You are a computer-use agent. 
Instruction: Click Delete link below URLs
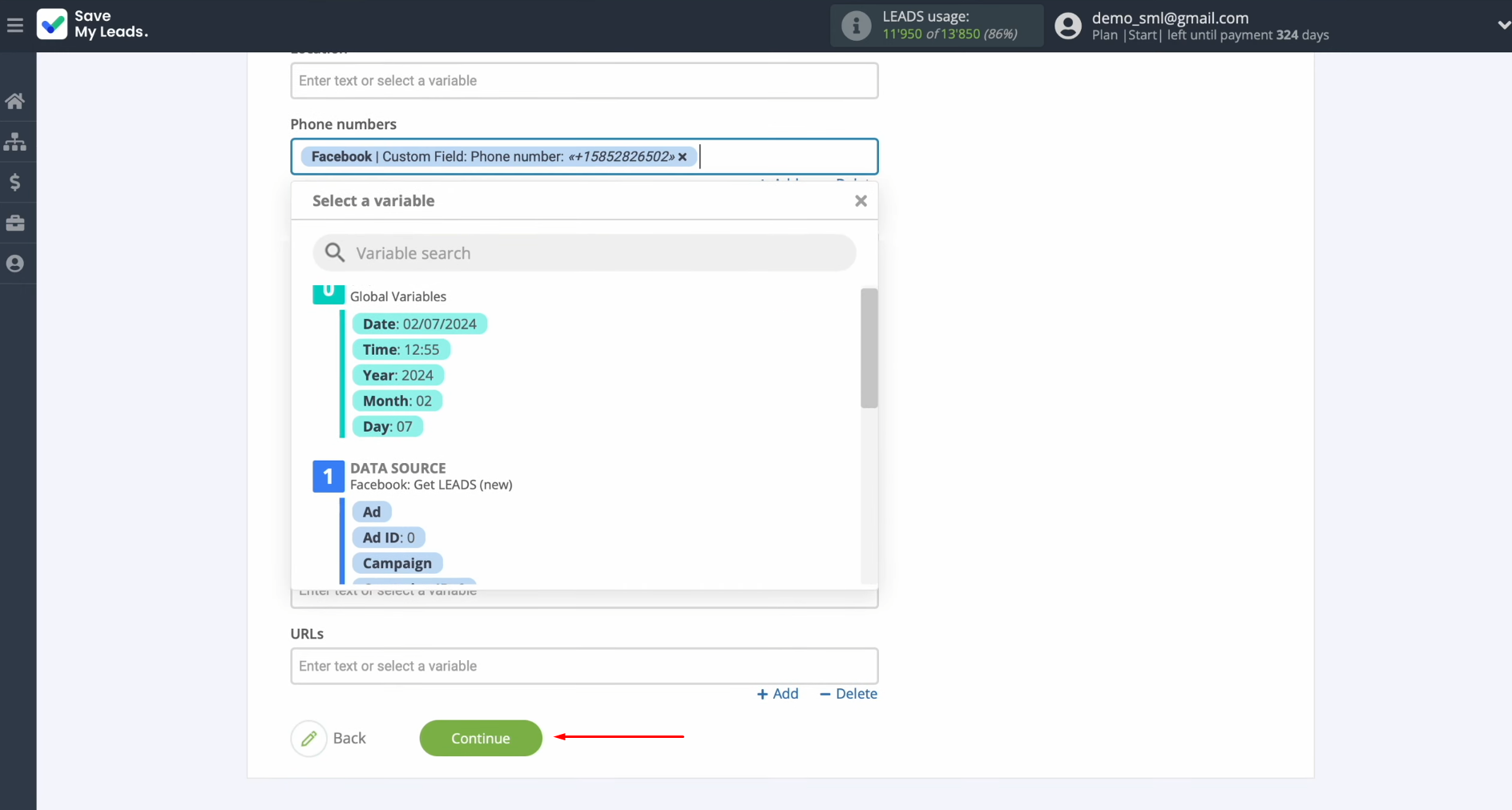848,694
